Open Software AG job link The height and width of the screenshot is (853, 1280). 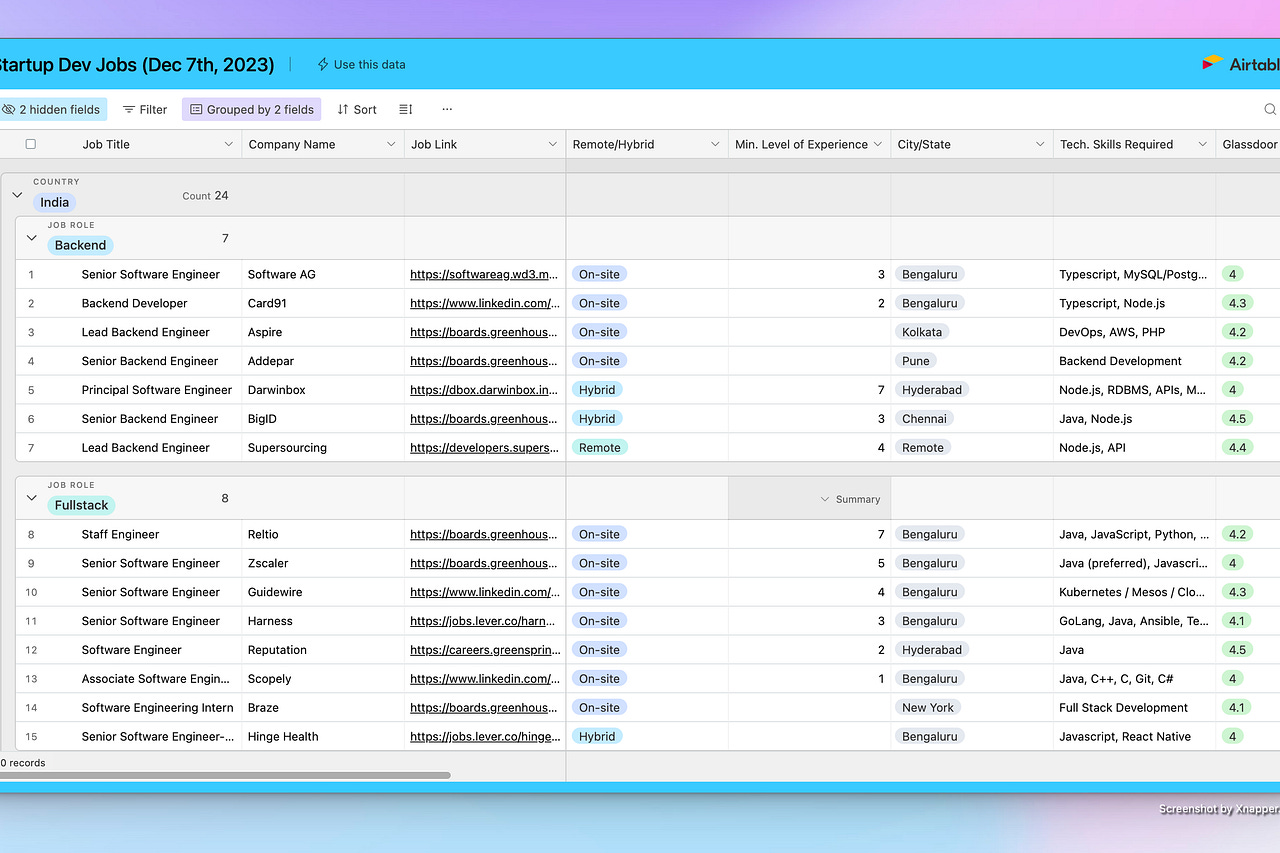click(484, 274)
